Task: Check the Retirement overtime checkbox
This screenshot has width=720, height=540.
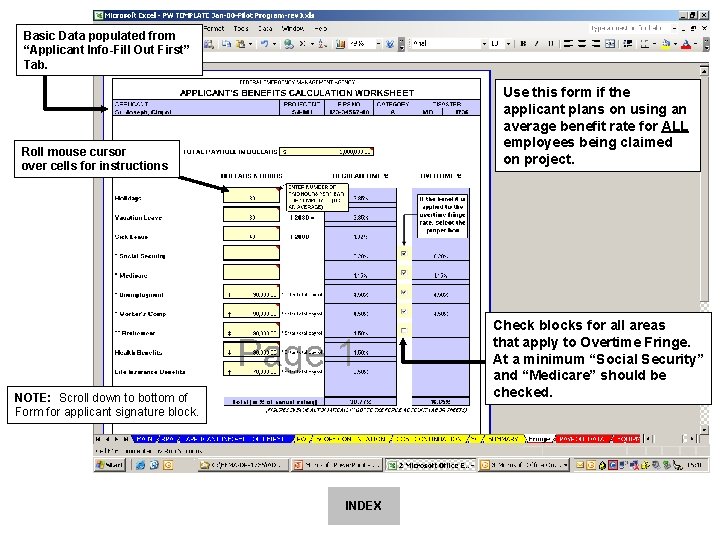Action: pos(404,331)
